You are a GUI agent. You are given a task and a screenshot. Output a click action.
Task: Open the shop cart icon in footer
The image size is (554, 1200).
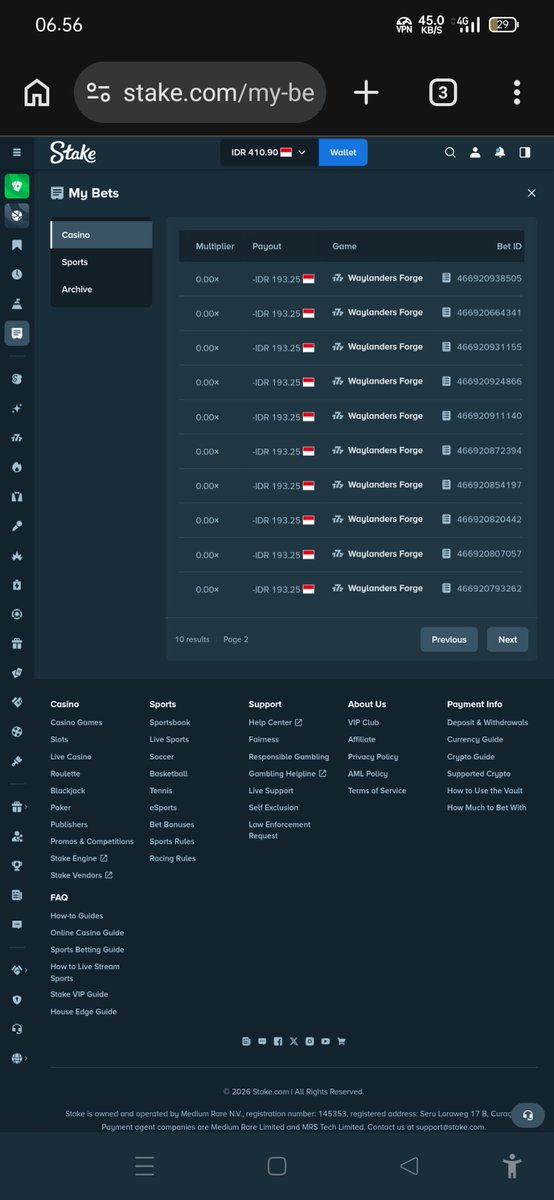pyautogui.click(x=341, y=1041)
